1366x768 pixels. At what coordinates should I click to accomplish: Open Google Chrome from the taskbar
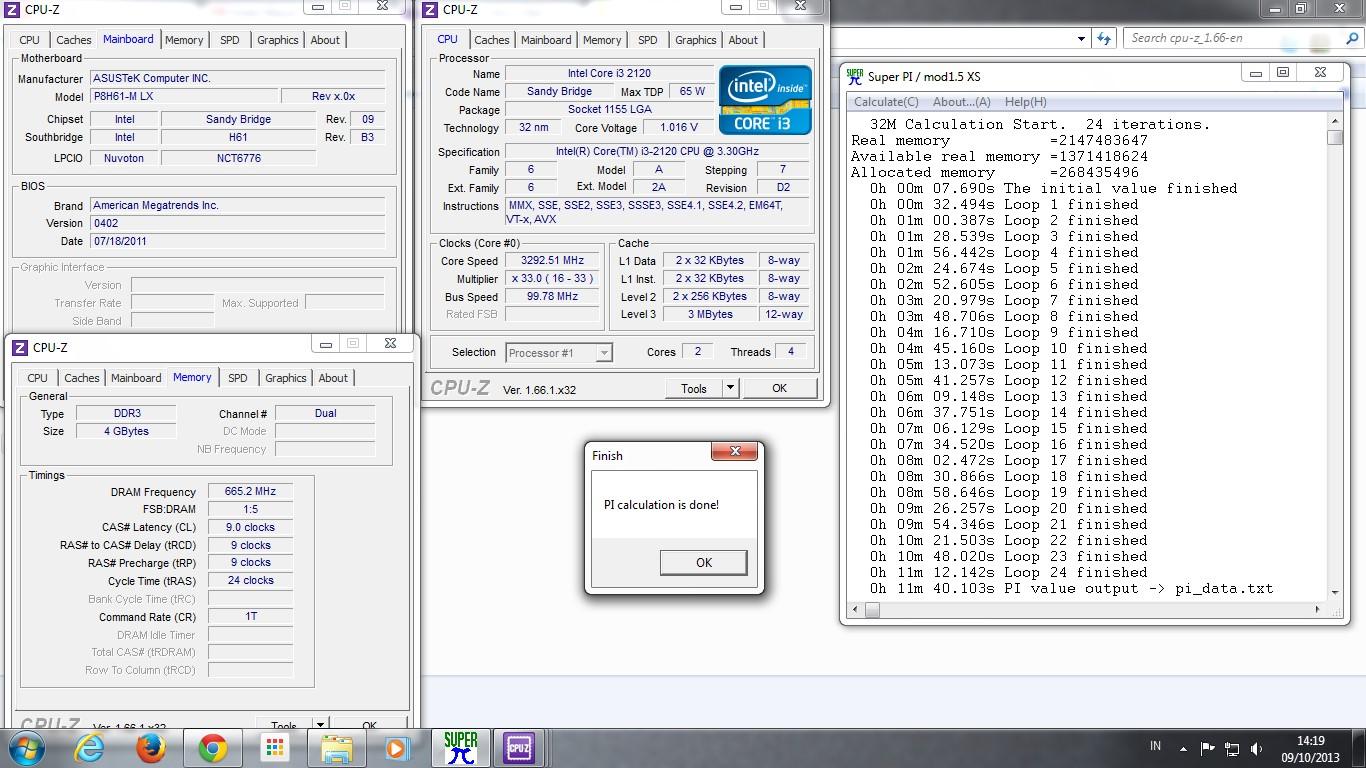212,748
